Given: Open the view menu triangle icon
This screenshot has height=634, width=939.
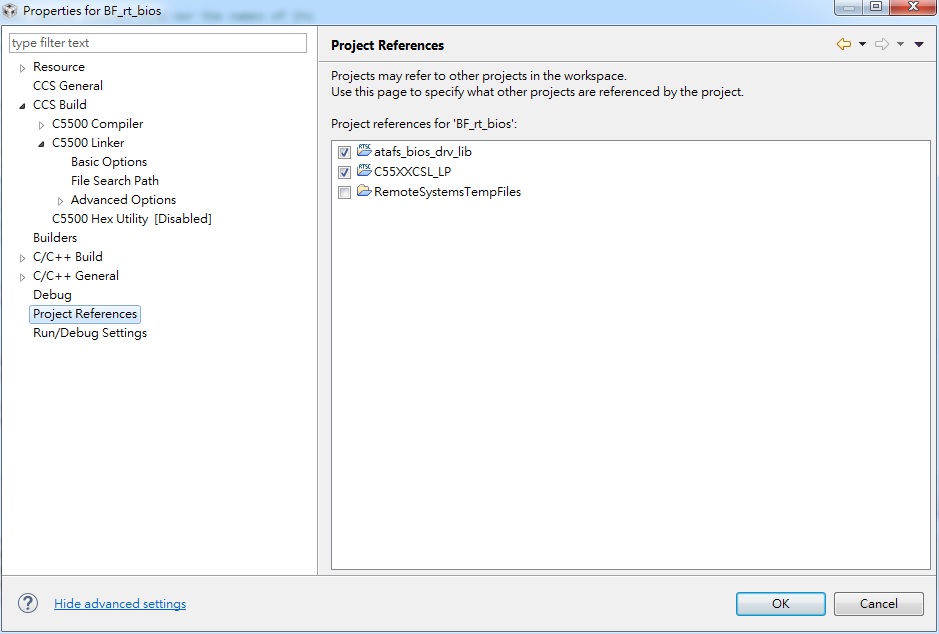Looking at the screenshot, I should [919, 44].
